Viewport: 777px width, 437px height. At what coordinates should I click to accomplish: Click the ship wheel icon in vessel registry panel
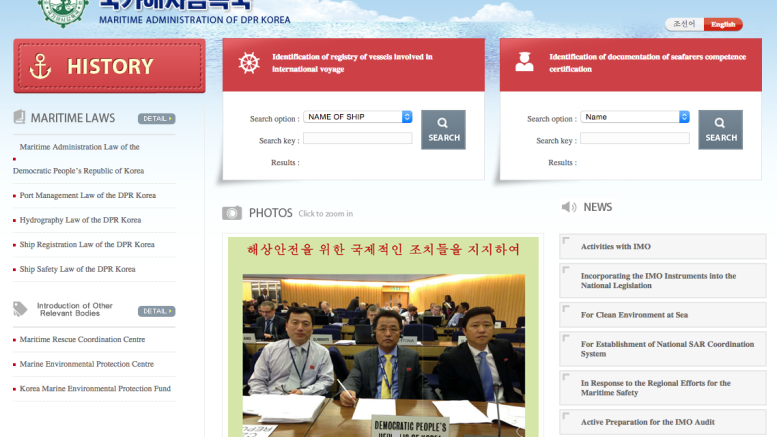tap(249, 63)
